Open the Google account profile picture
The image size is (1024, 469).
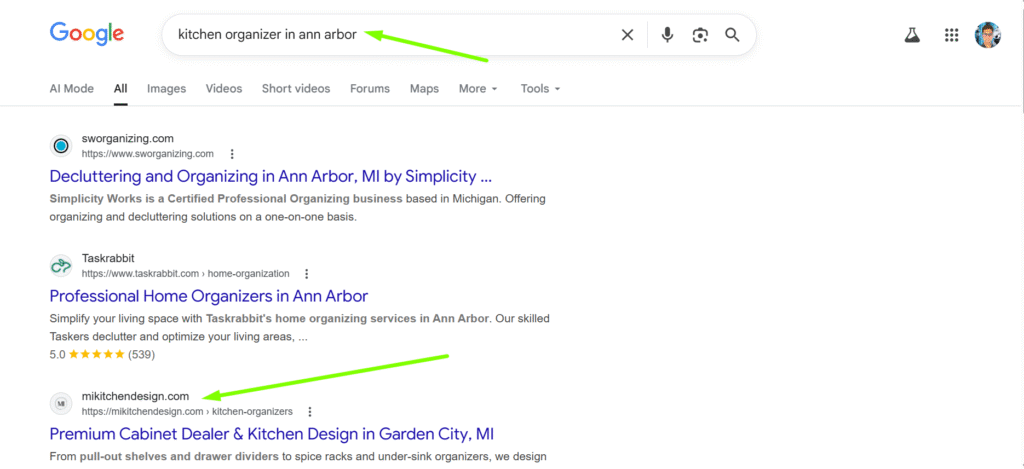pos(987,35)
